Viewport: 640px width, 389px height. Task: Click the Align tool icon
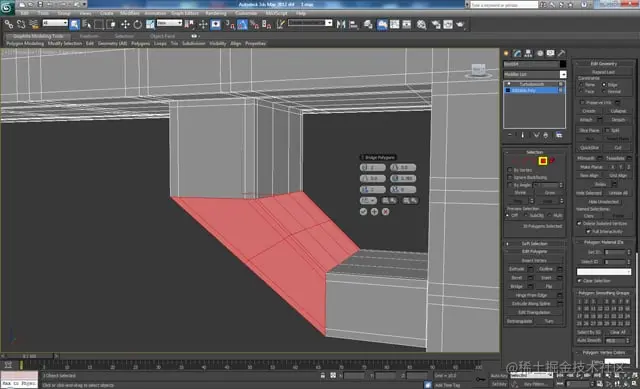353,24
